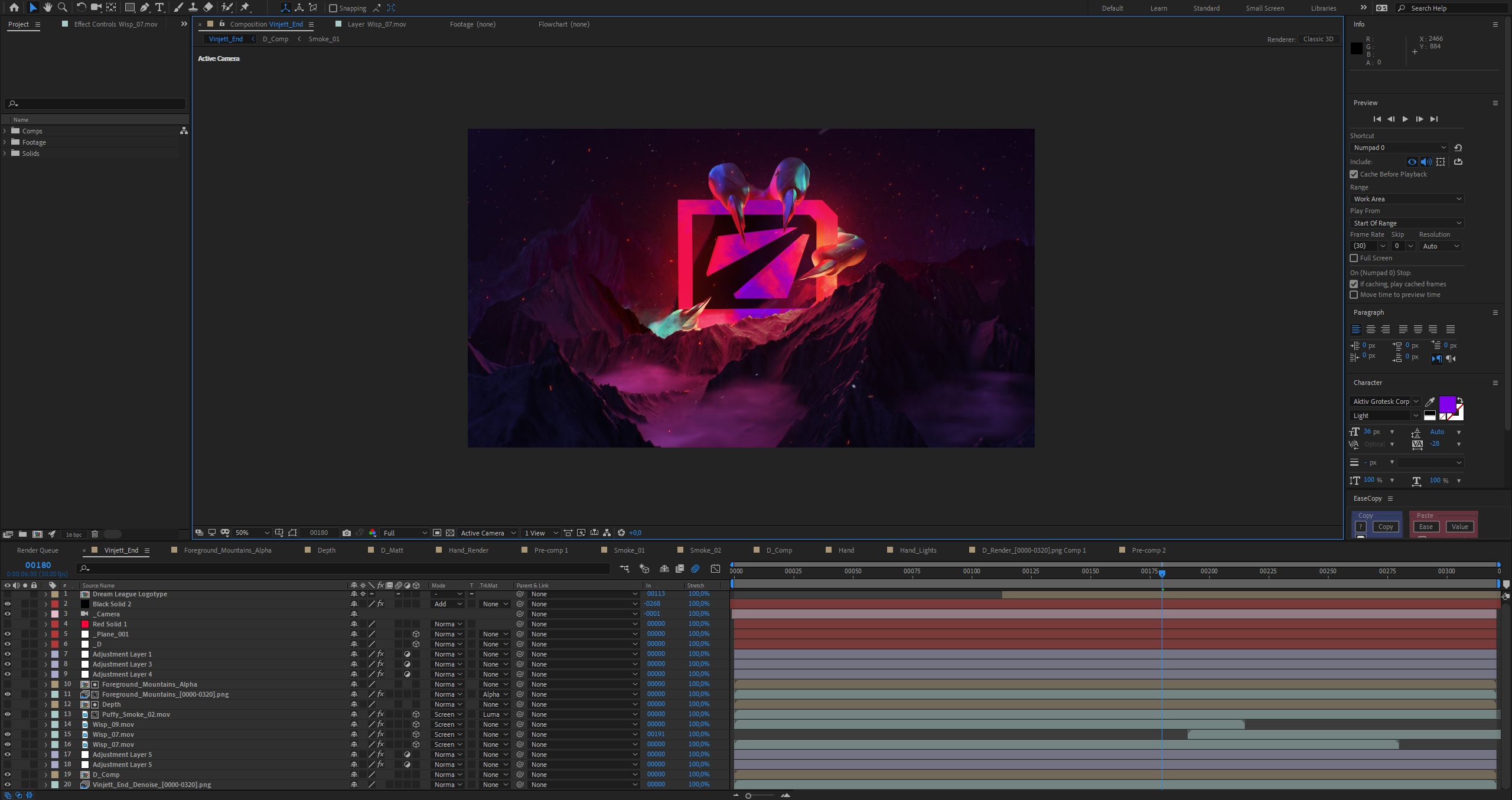
Task: Enable the Snapping checkbox
Action: coord(333,8)
